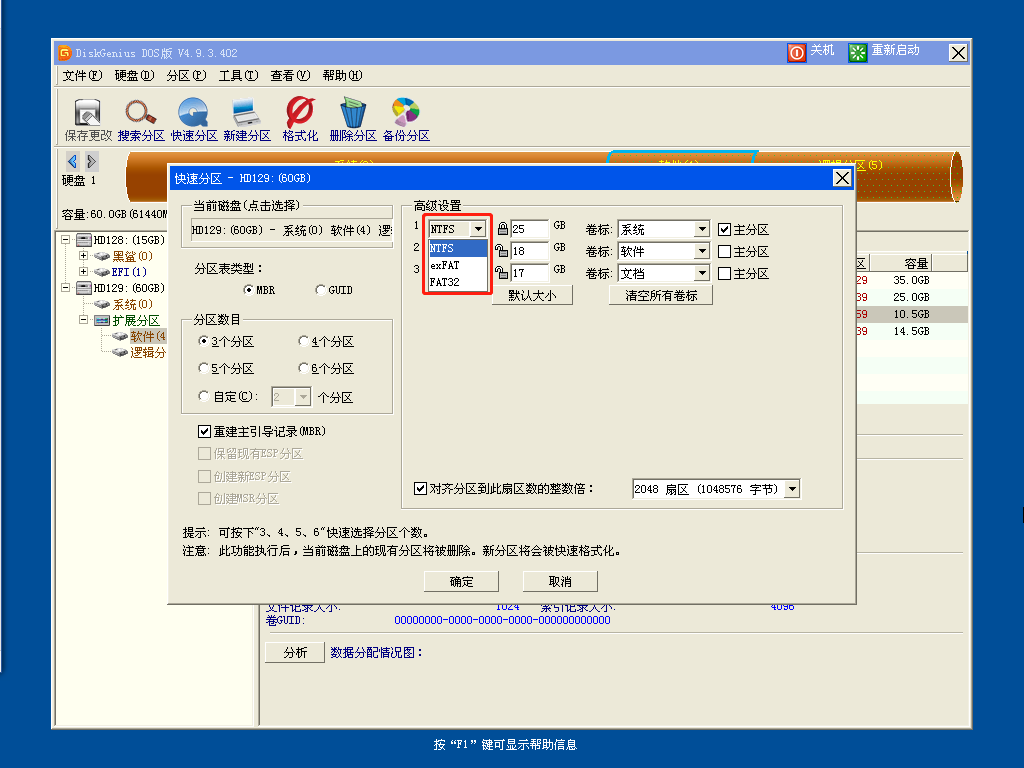Select the HD128:(15GB) disk icon in tree

tap(84, 240)
